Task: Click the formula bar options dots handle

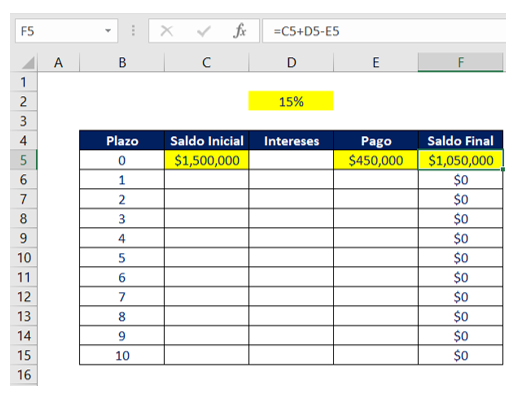Action: 133,31
